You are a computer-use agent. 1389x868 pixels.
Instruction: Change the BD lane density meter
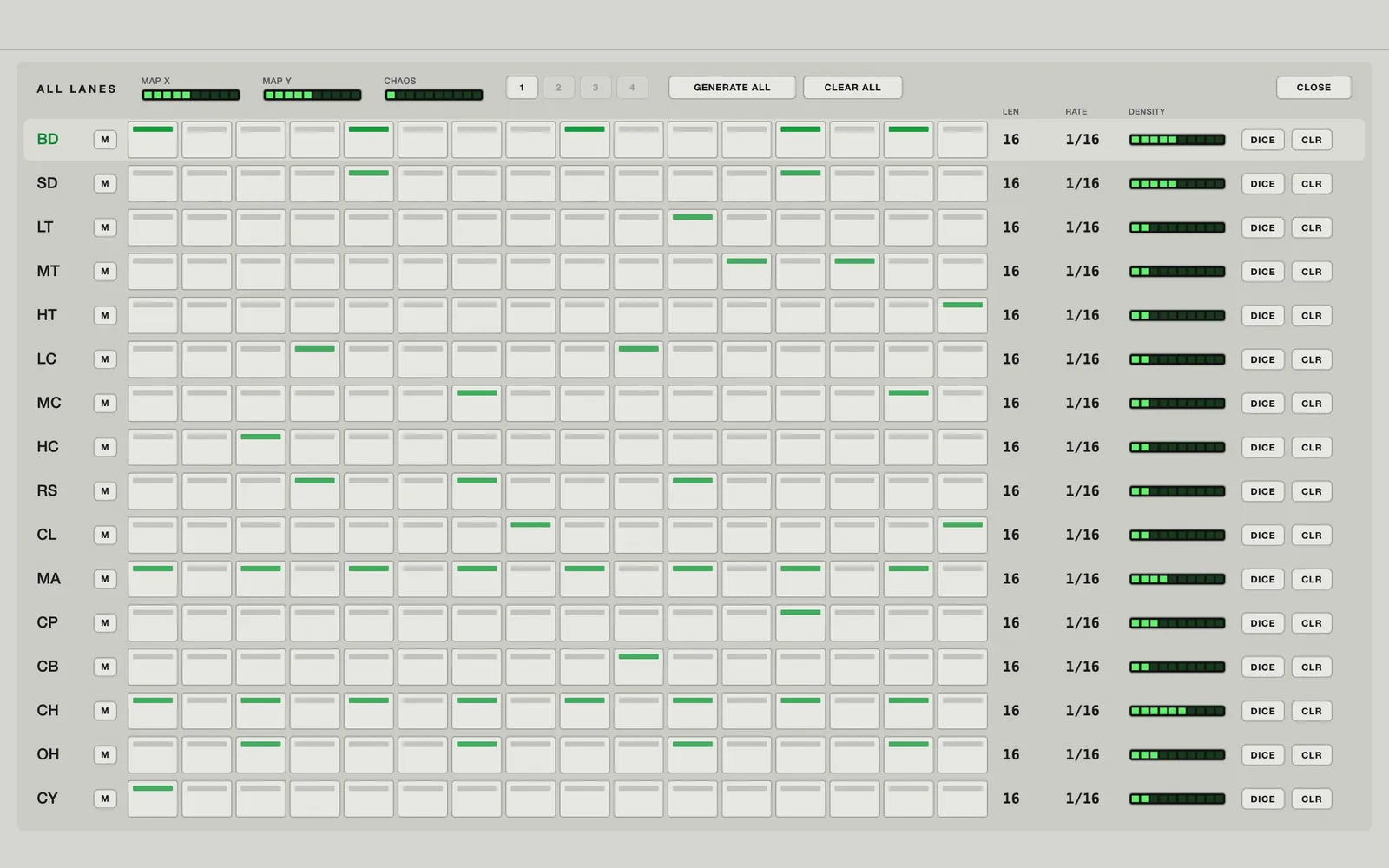tap(1177, 140)
